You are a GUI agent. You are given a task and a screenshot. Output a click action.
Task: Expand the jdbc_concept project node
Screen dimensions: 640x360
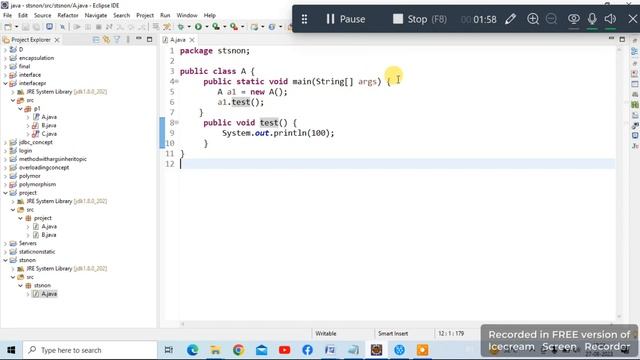pyautogui.click(x=5, y=142)
